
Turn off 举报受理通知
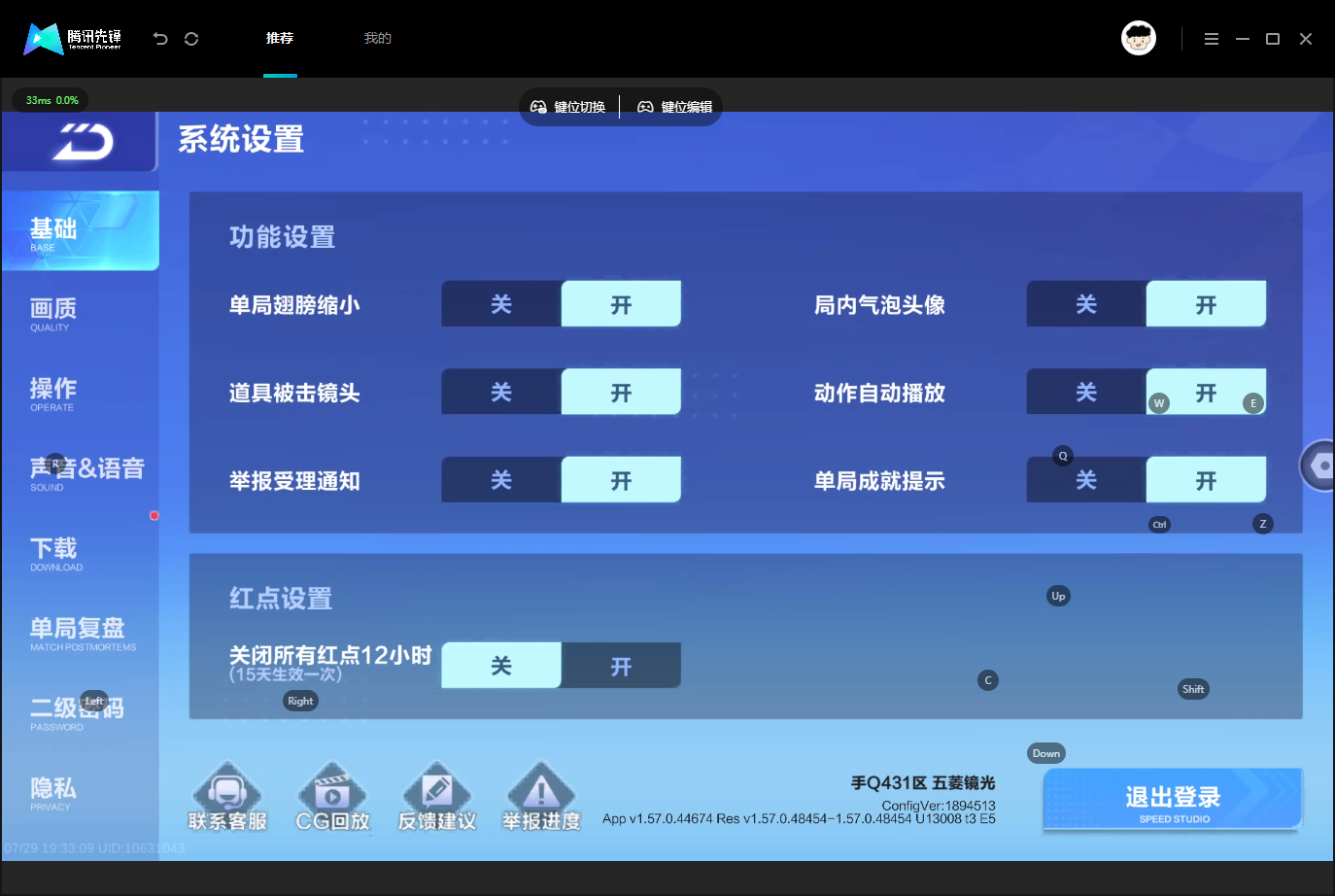click(501, 480)
